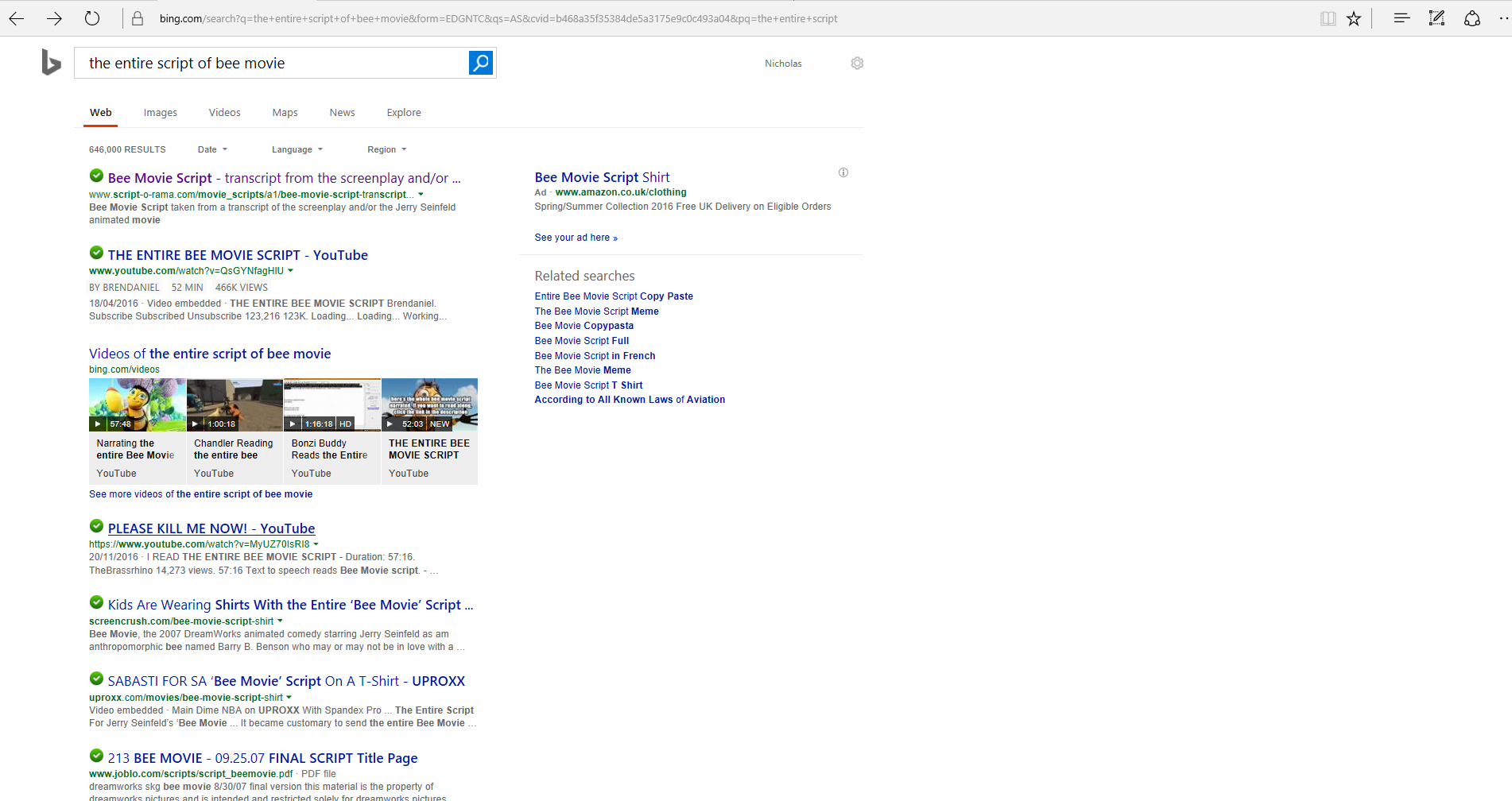Click ad info circle icon

[x=843, y=172]
